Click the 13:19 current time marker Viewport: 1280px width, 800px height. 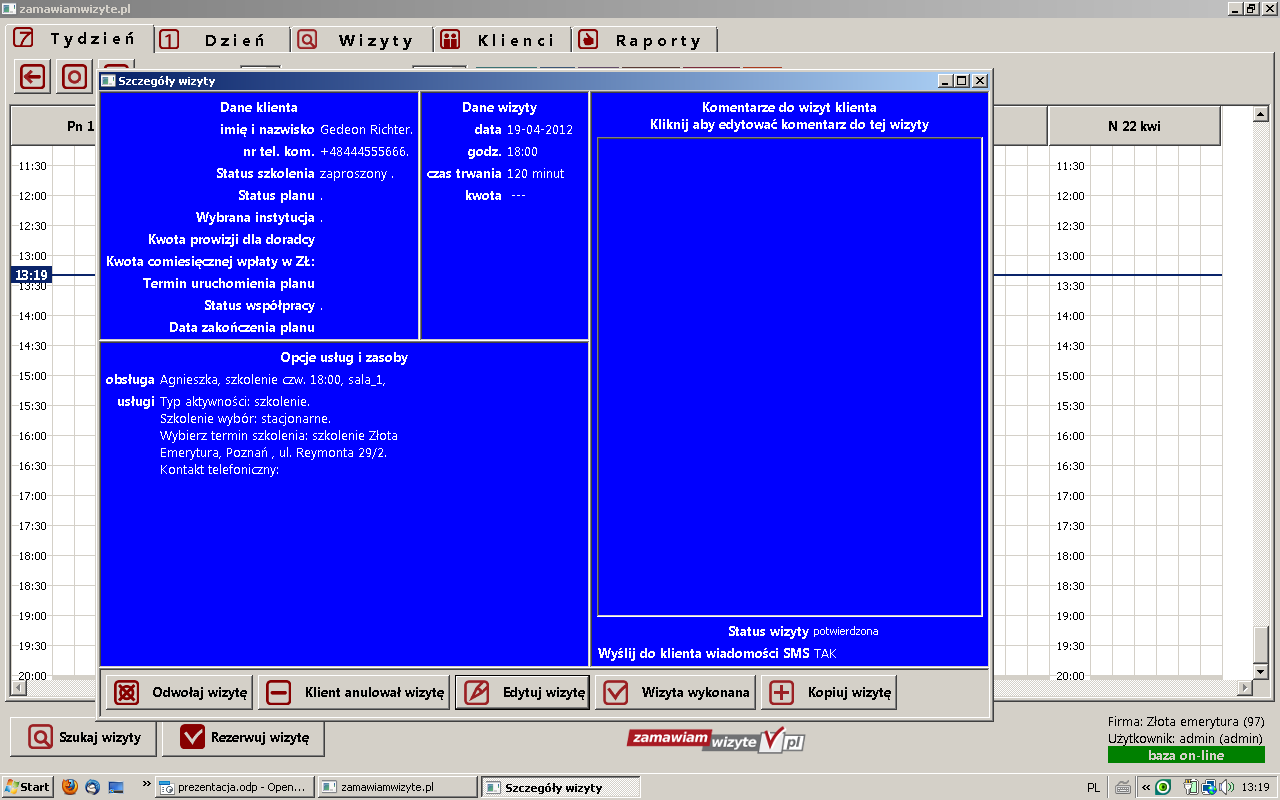30,275
